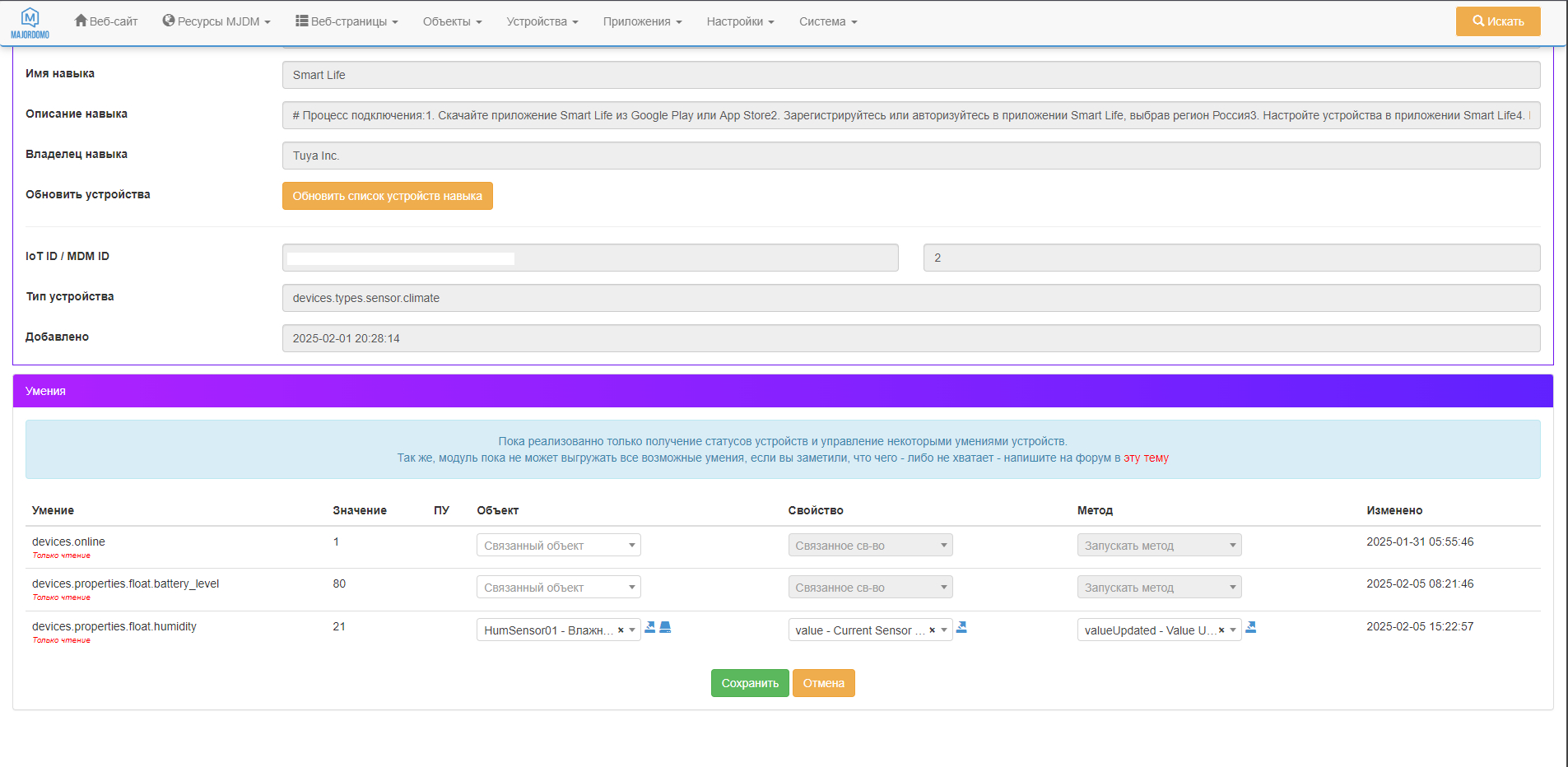Open the Объекты menu
The image size is (1568, 767).
tap(452, 21)
